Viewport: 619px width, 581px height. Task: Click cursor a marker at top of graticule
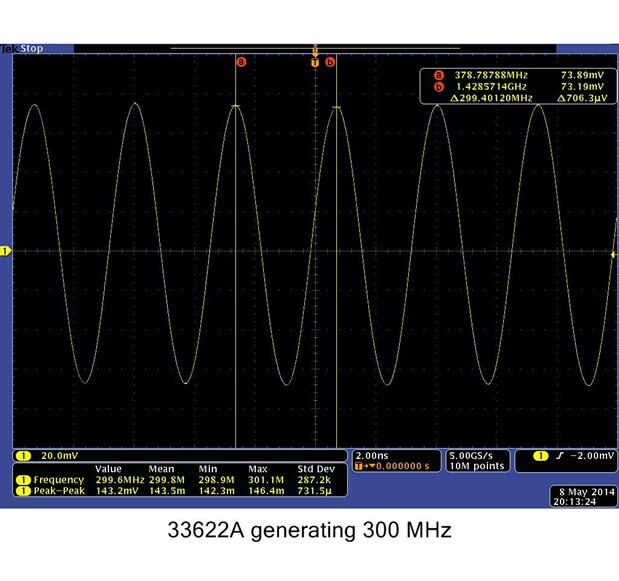tap(241, 62)
